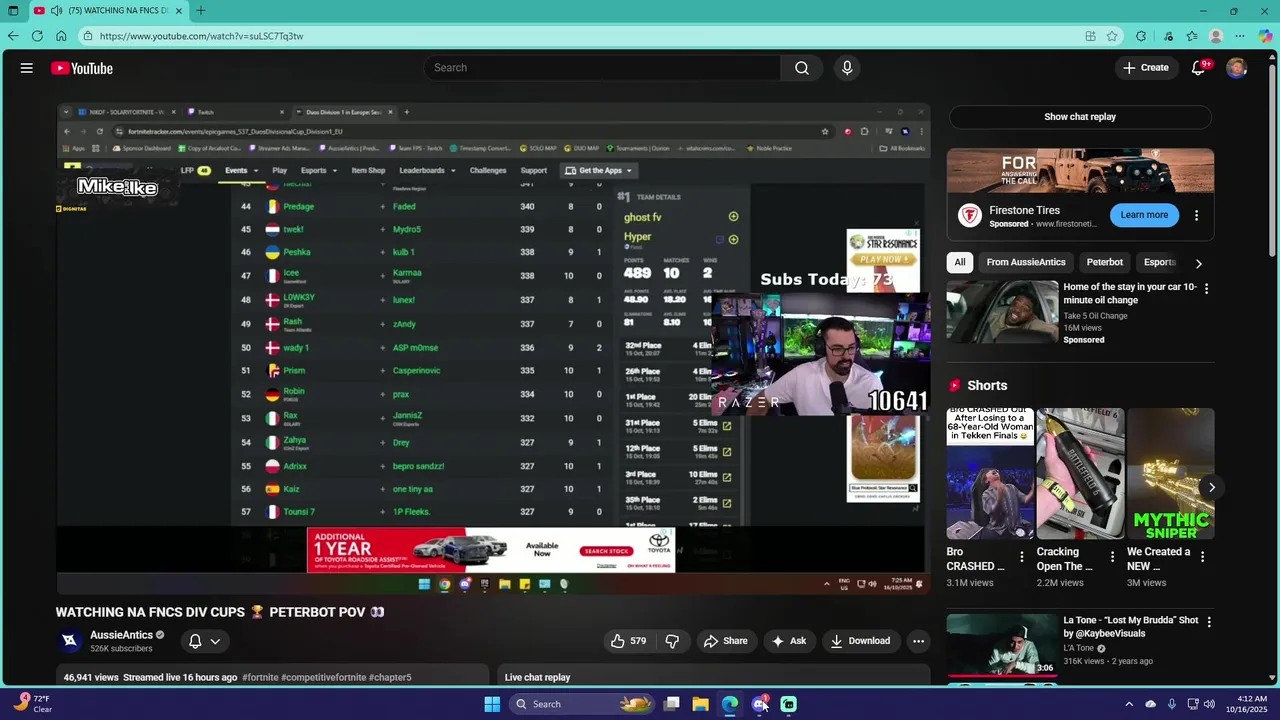Screen dimensions: 1280x720
Task: Toggle subscription notification bell for AussieAntics
Action: pos(195,641)
